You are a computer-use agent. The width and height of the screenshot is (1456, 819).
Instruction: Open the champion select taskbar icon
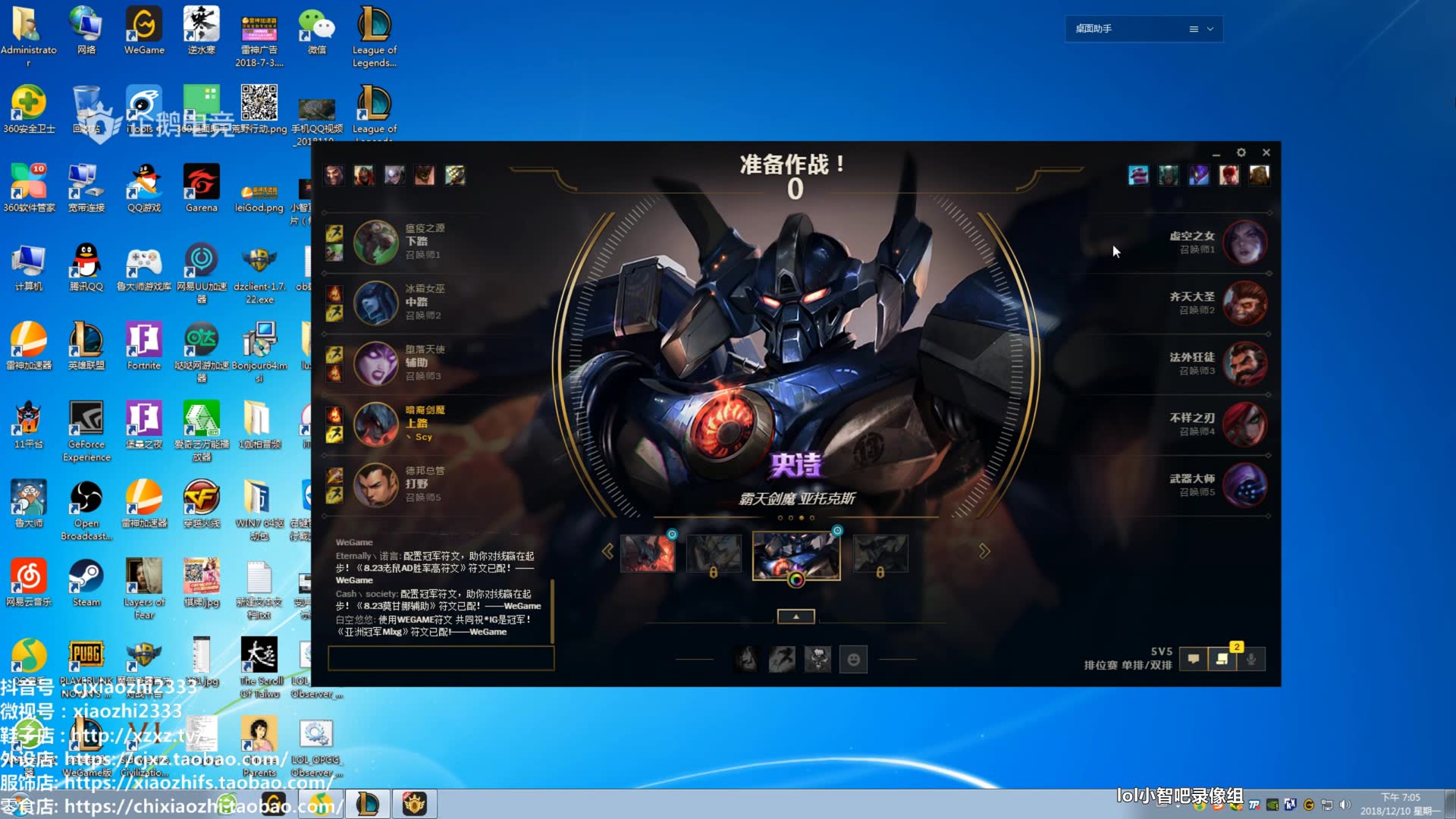pos(414,804)
